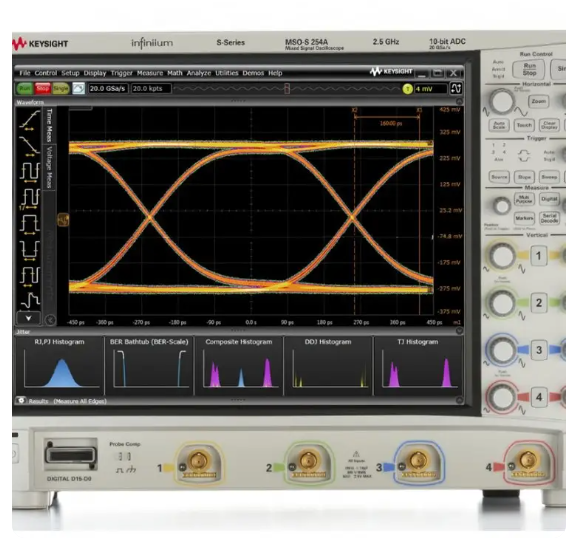
Task: Tap the Digital D15-D0 connector port
Action: (x=71, y=455)
